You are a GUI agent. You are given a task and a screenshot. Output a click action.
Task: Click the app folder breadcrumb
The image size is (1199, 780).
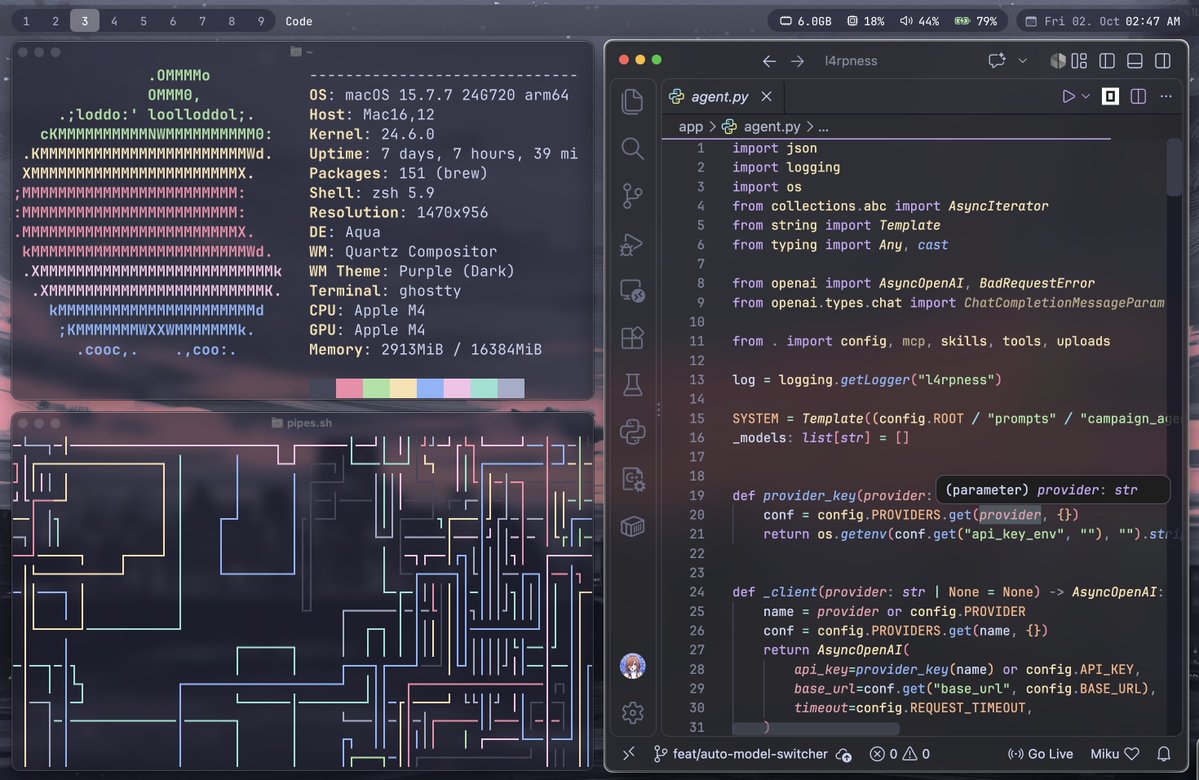[x=690, y=127]
